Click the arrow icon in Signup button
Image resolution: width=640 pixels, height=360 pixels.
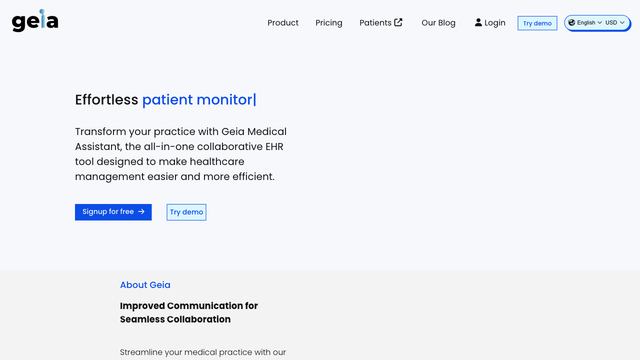(141, 211)
